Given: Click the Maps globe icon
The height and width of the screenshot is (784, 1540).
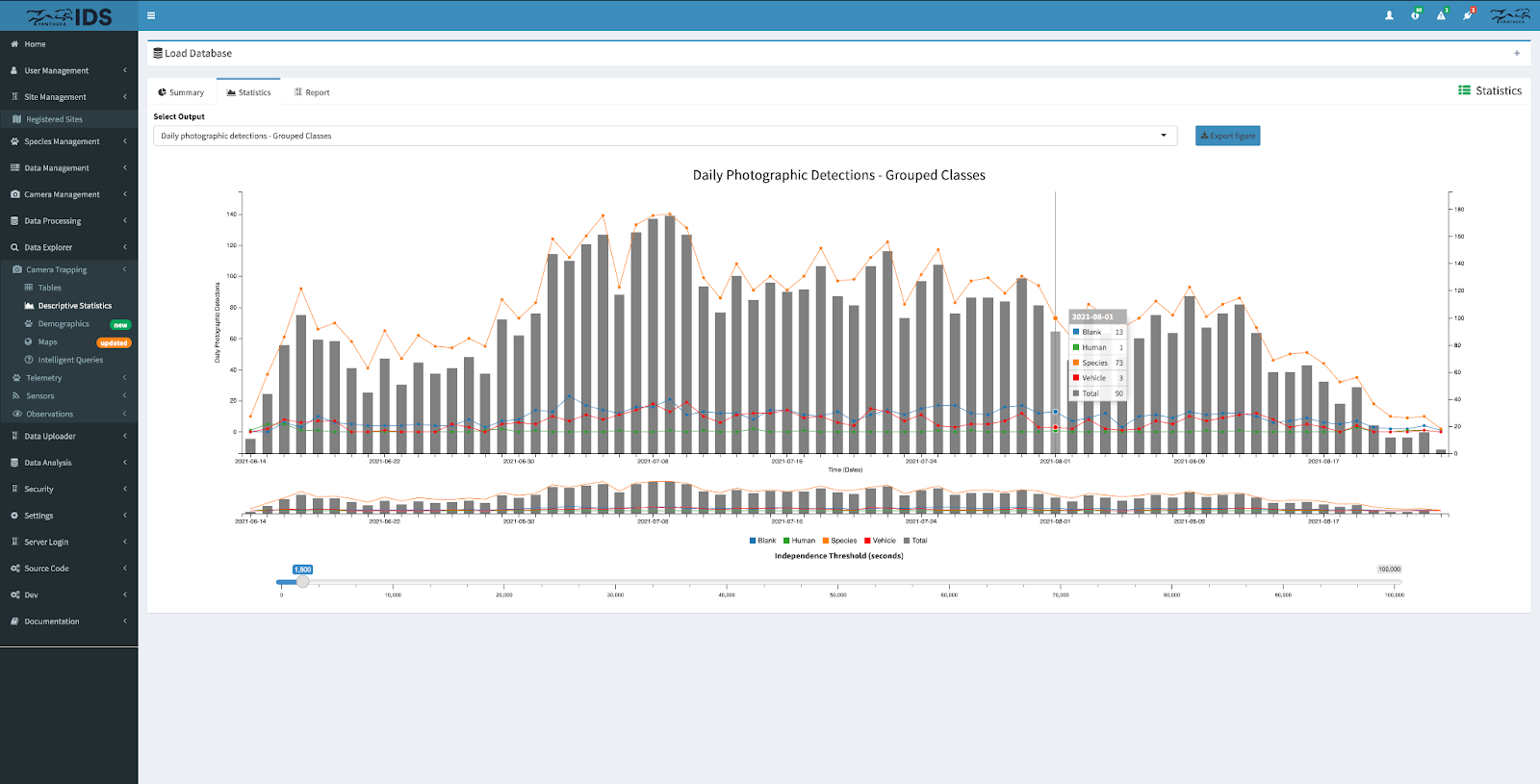Looking at the screenshot, I should pos(29,341).
